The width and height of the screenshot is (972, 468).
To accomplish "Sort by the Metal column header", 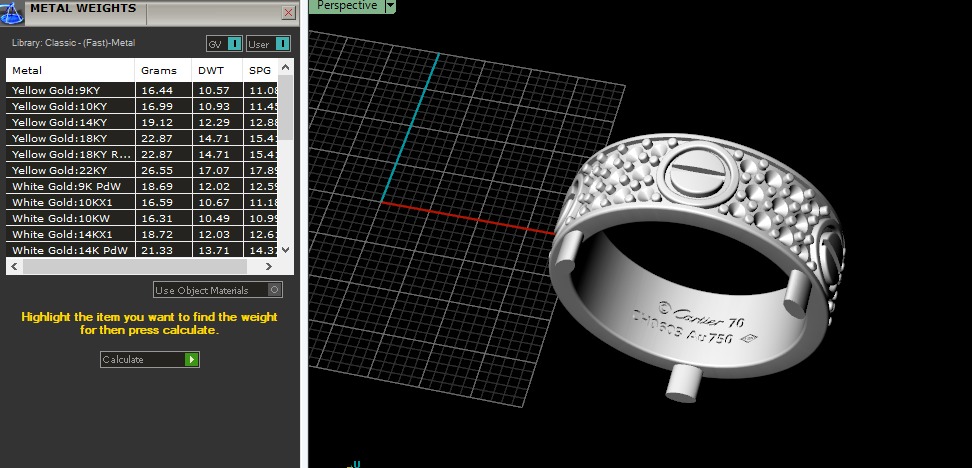I will tap(71, 71).
